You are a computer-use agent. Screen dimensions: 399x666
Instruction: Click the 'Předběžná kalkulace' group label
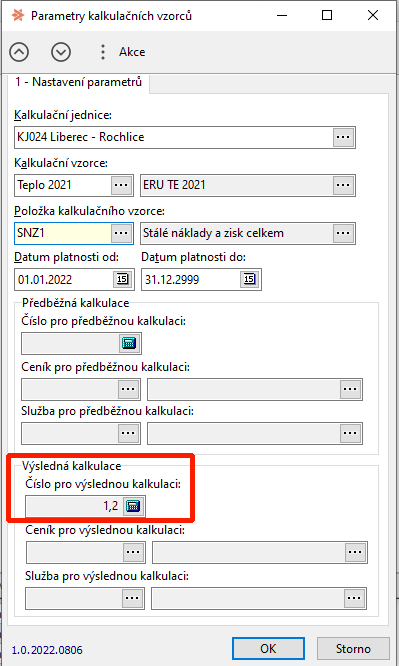[x=76, y=303]
